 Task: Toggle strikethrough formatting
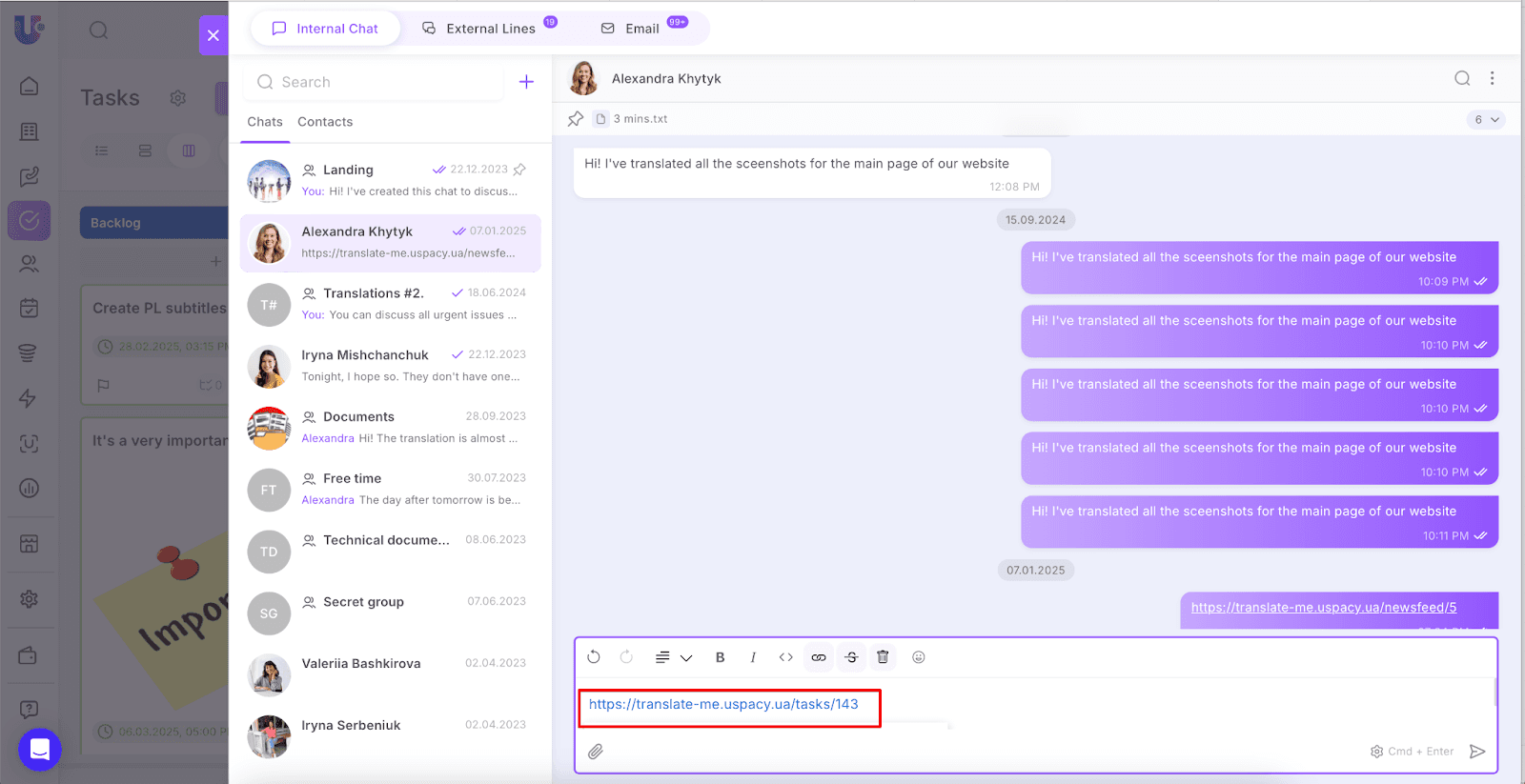click(x=851, y=657)
